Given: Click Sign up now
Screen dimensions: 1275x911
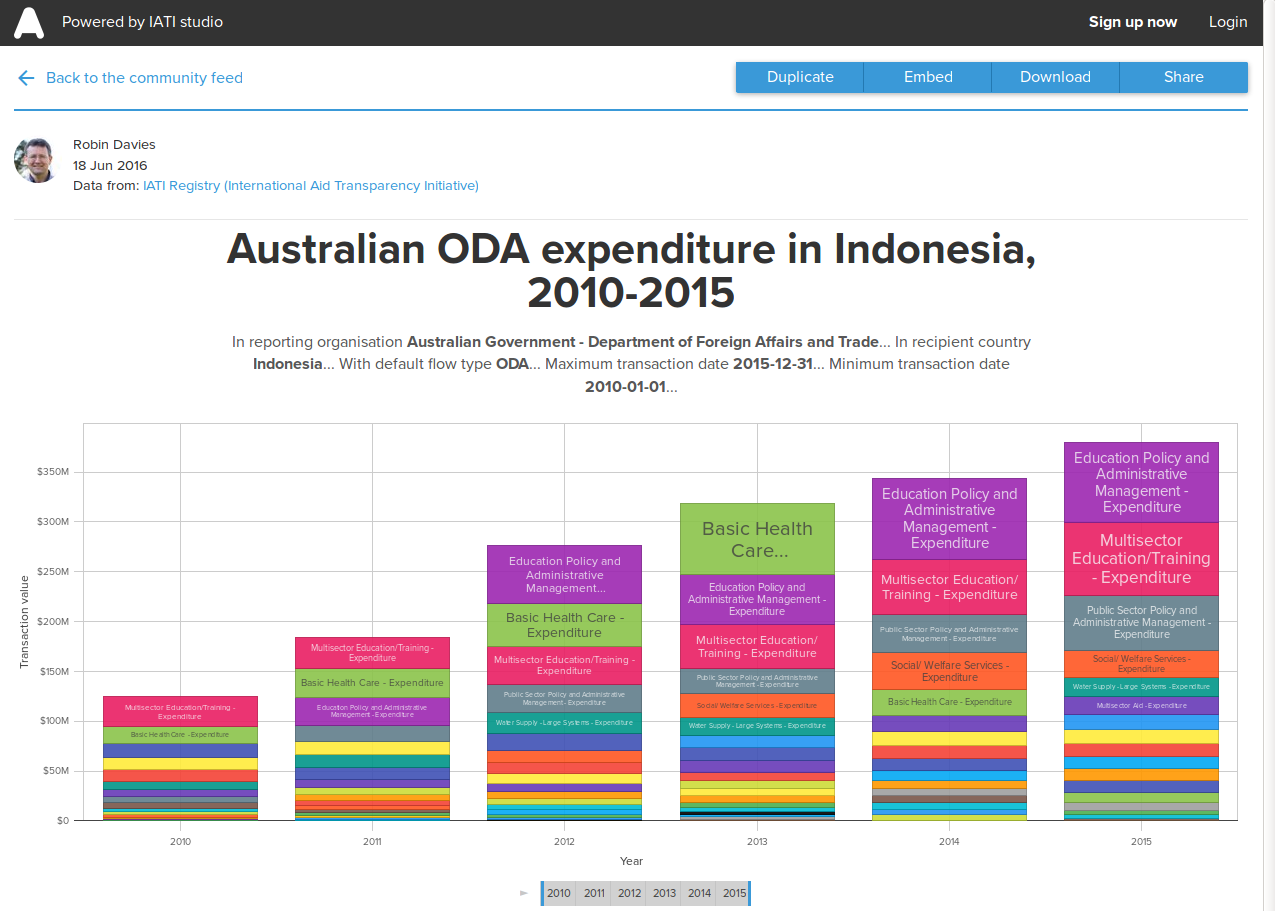Looking at the screenshot, I should pos(1132,22).
